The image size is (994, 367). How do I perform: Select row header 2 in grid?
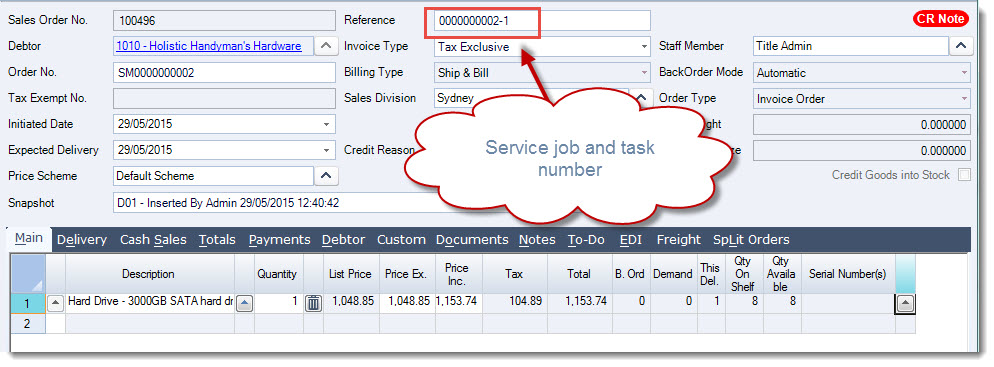[x=28, y=323]
